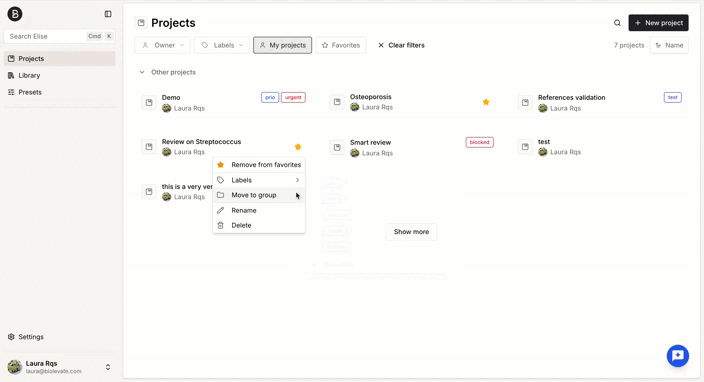
Task: Create a New project
Action: click(658, 23)
